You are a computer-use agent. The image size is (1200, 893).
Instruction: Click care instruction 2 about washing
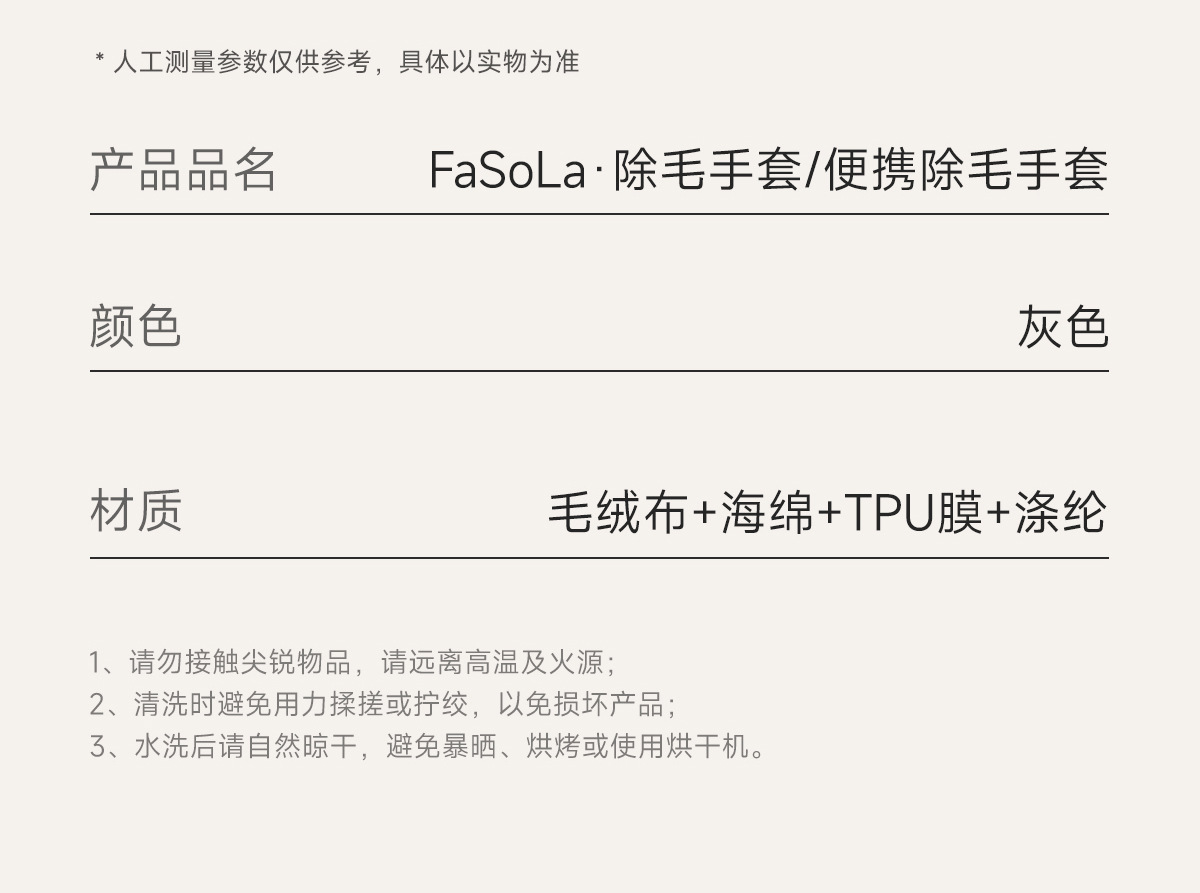point(382,704)
